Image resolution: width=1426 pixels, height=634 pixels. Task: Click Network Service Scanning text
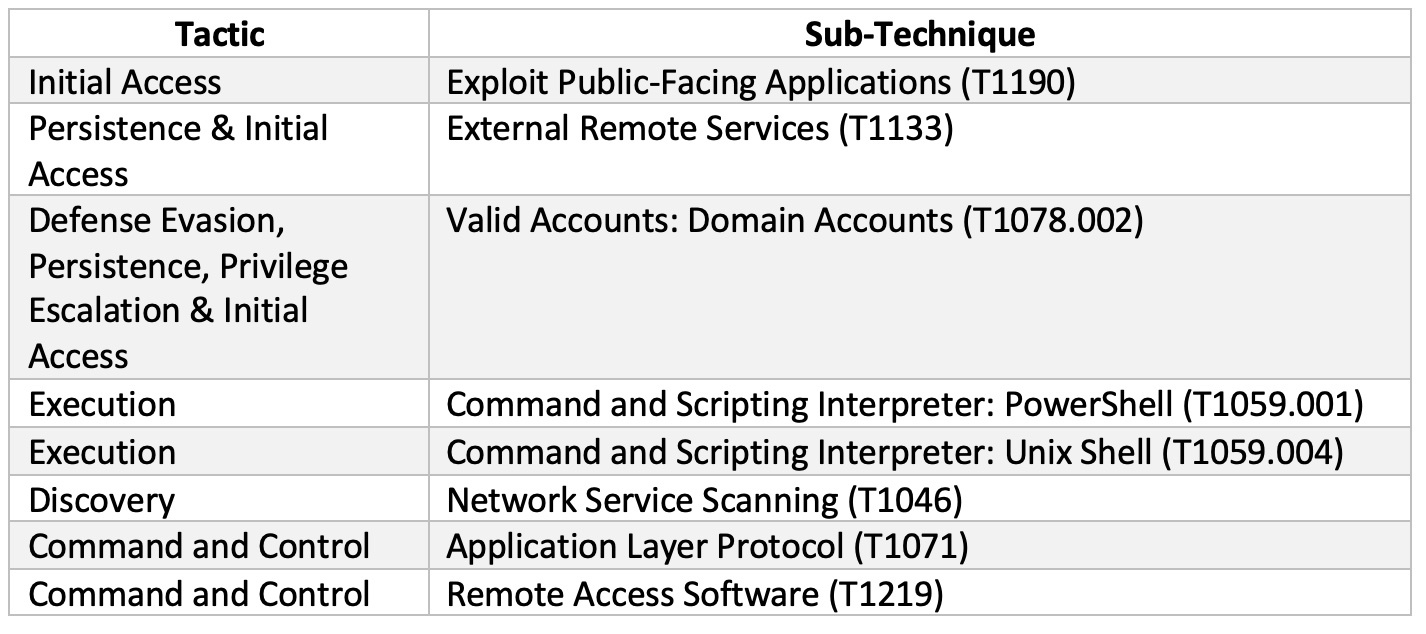640,500
